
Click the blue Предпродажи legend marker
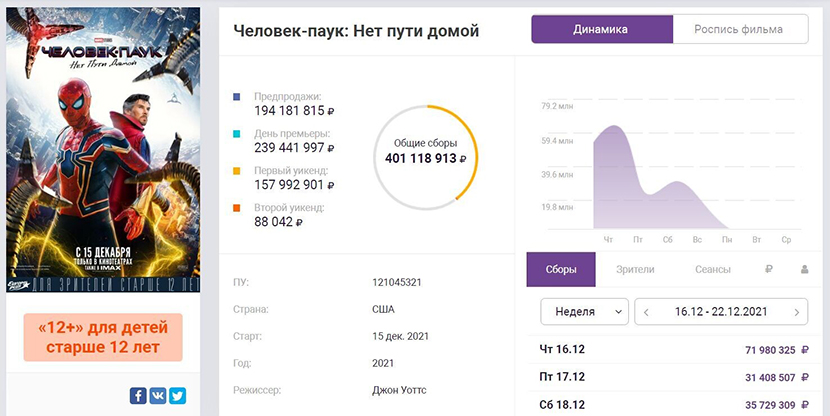coord(236,97)
